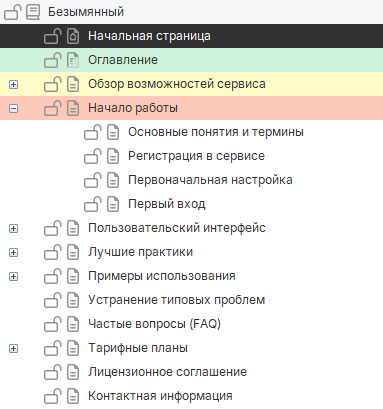
Task: Click the lock icon of Обзор возможностей сервиса
Action: coord(53,84)
